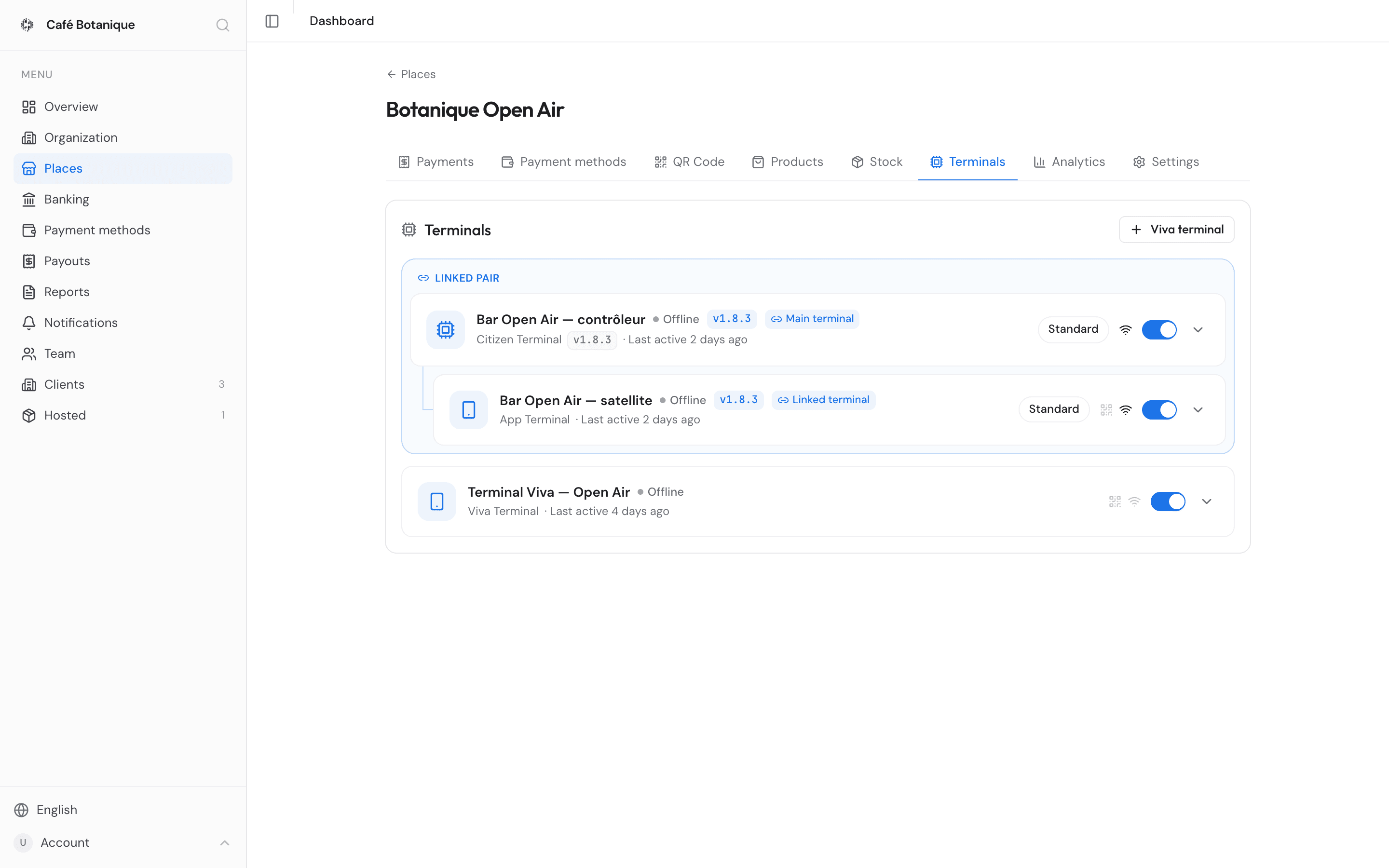
Task: Open Clients in sidebar menu
Action: click(x=123, y=385)
